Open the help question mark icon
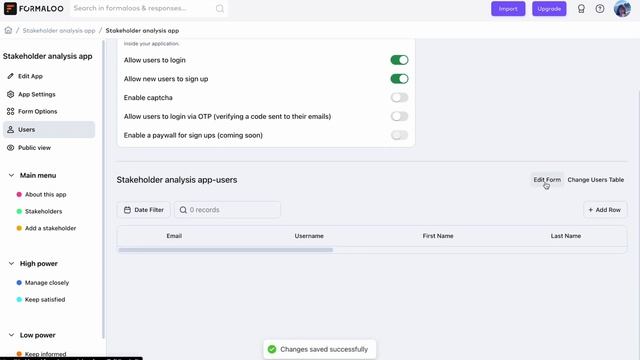640x360 pixels. pos(600,9)
